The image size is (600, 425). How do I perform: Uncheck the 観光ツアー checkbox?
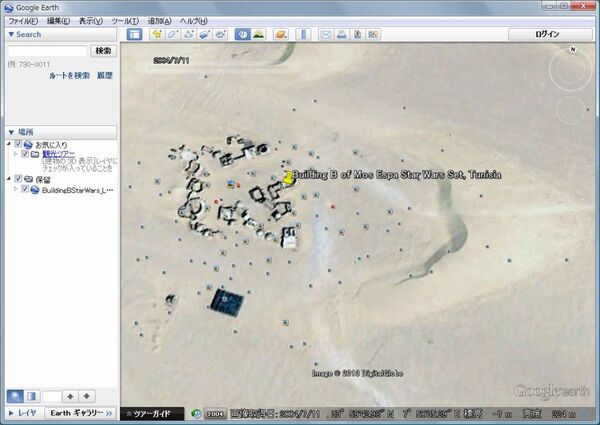[x=25, y=154]
